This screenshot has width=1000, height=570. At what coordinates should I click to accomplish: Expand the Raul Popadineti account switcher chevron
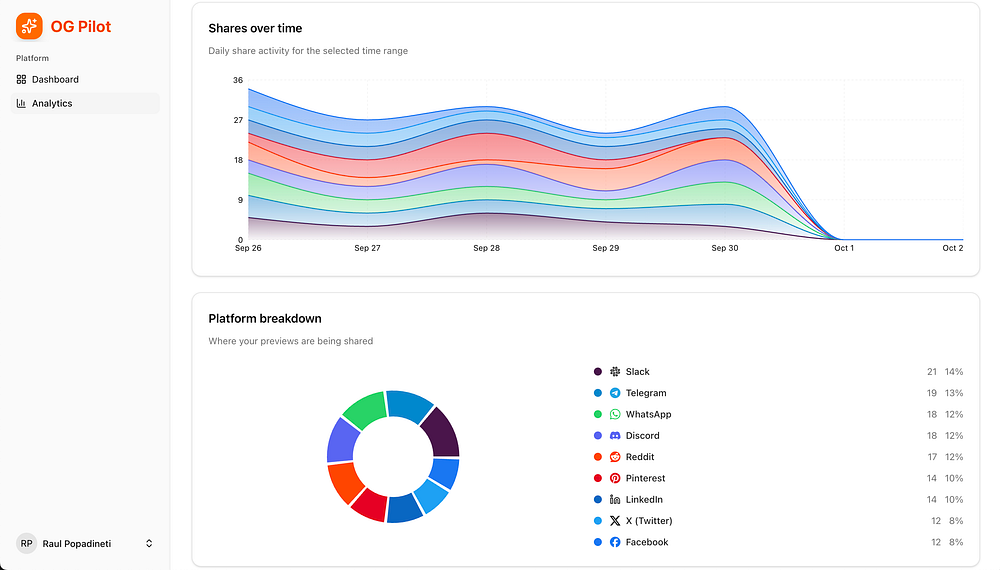point(149,543)
